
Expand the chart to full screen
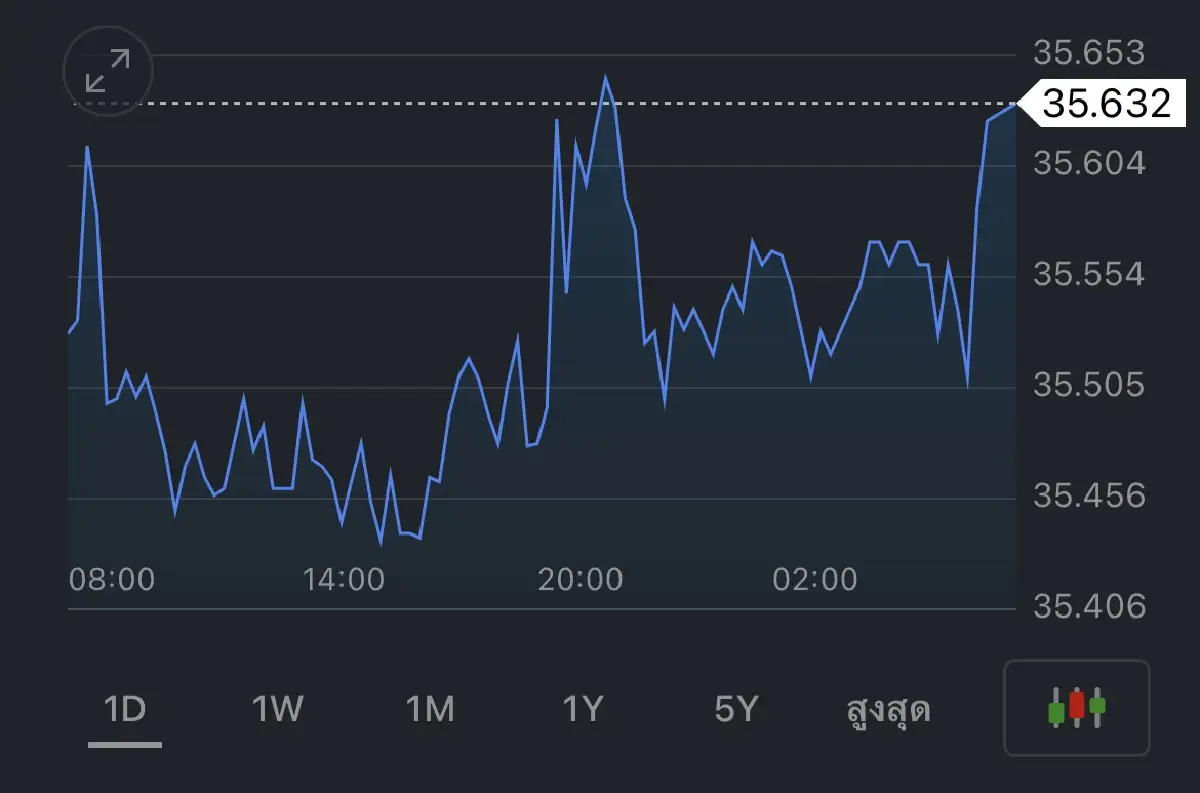(x=108, y=71)
